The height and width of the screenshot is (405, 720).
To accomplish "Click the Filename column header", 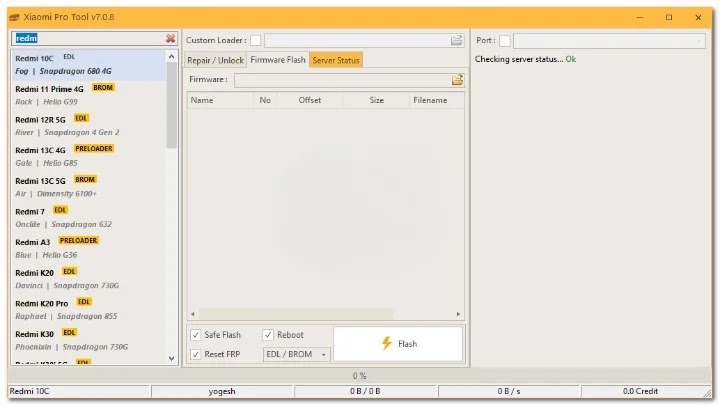I will tap(436, 100).
